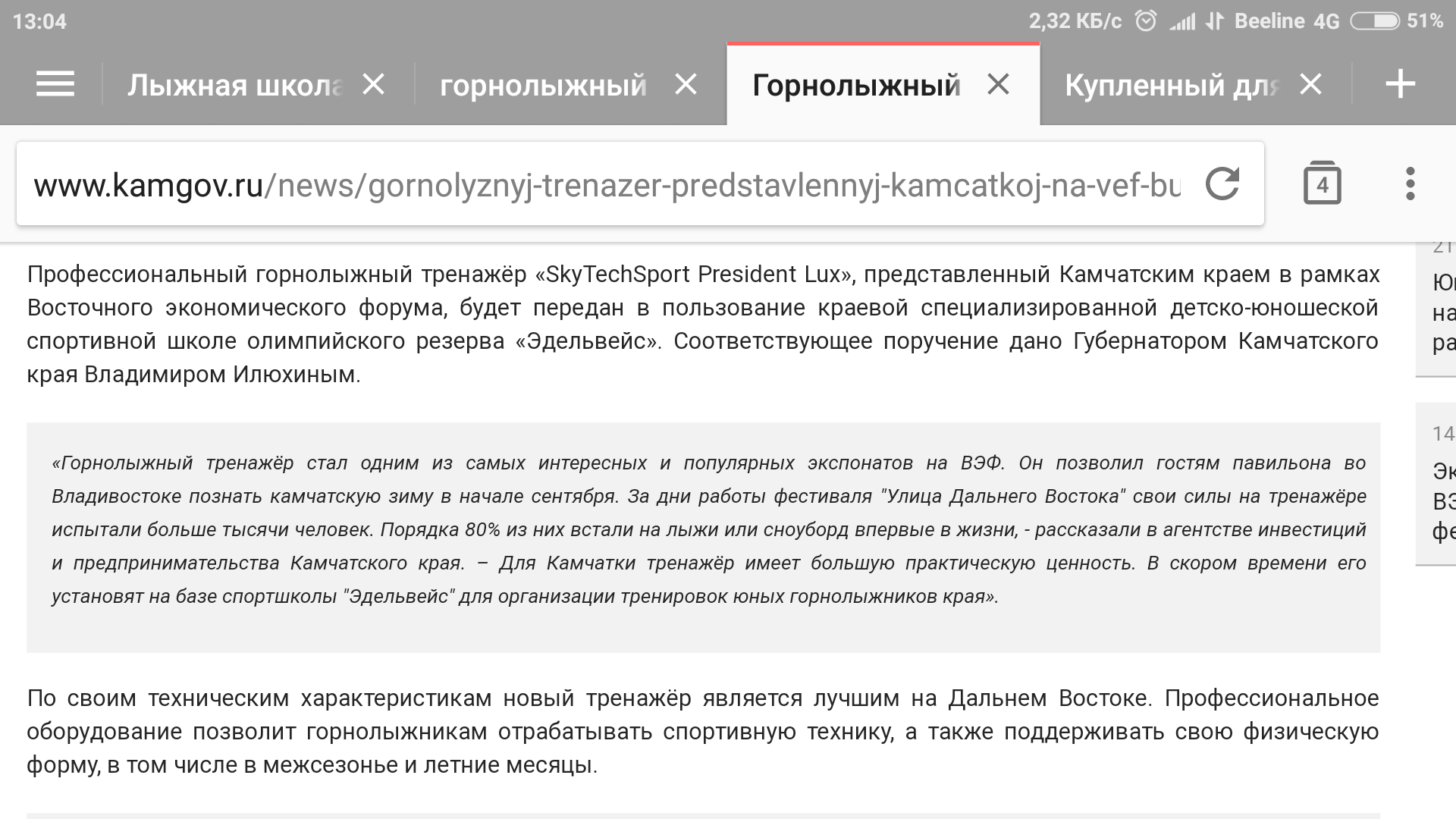Open sidebar news item dated 14
1456x819 pixels.
coord(1436,484)
